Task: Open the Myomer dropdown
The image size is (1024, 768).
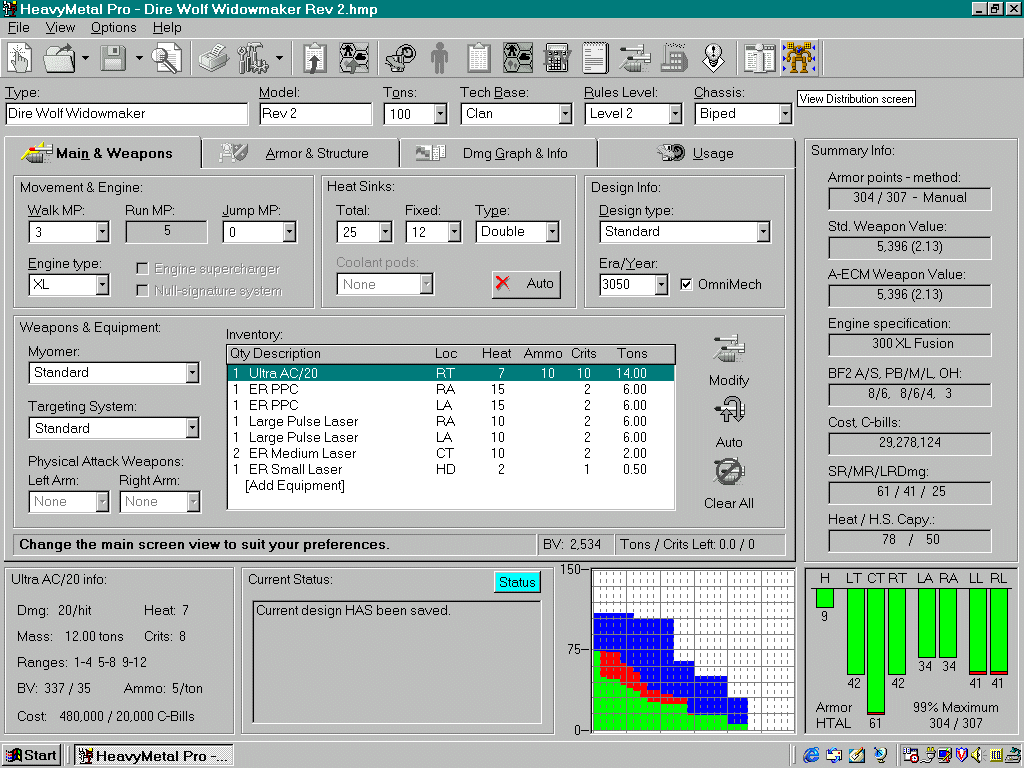Action: coord(192,373)
